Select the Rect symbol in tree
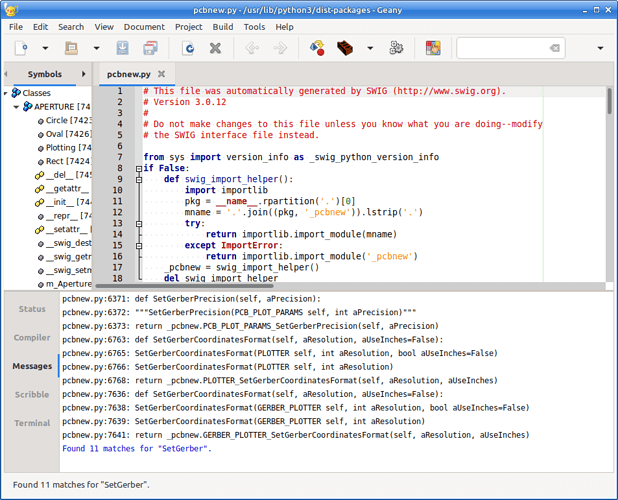 pyautogui.click(x=64, y=161)
